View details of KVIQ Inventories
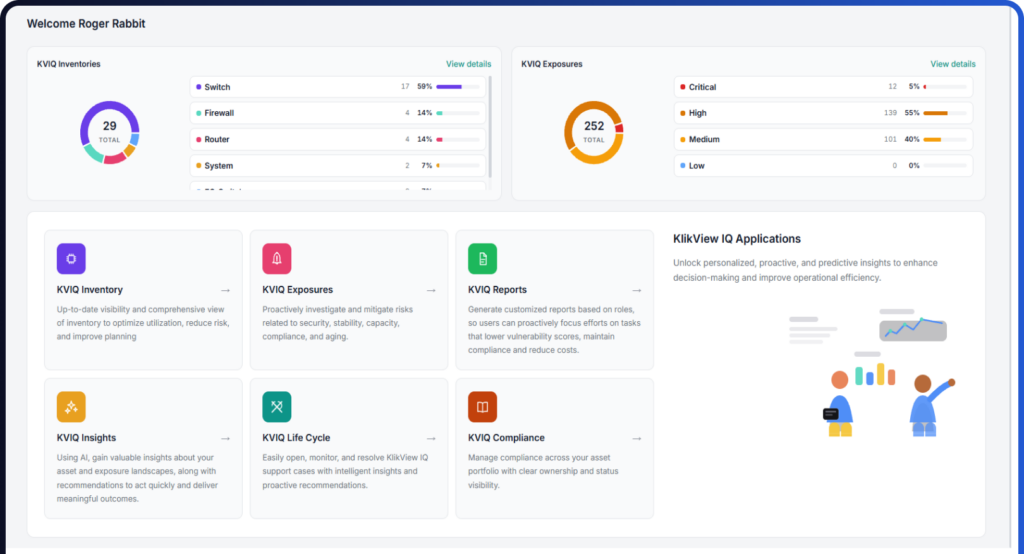Image resolution: width=1024 pixels, height=554 pixels. coord(468,64)
